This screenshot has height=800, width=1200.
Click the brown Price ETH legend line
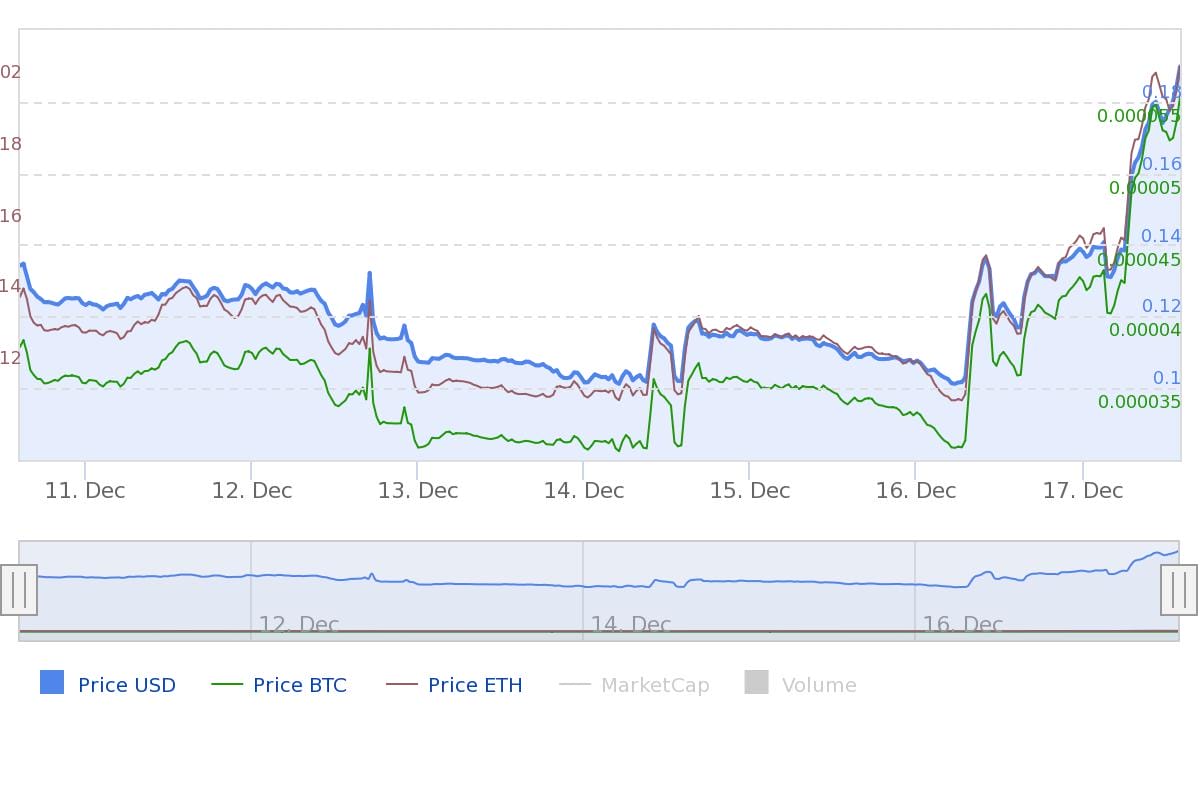coord(402,684)
